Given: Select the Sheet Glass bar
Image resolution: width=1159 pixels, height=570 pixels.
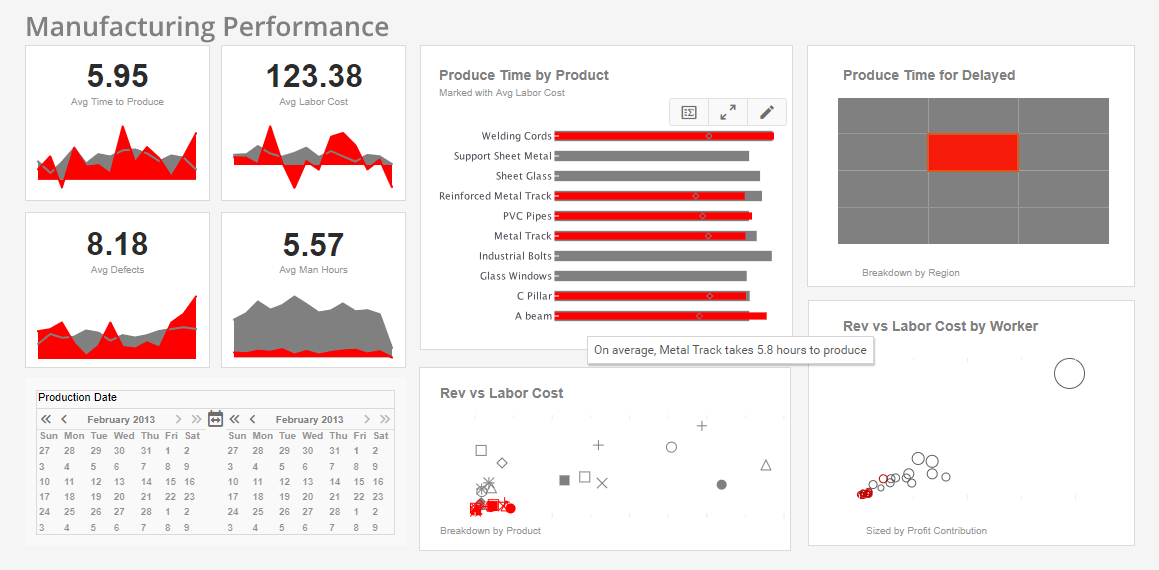Looking at the screenshot, I should click(657, 176).
